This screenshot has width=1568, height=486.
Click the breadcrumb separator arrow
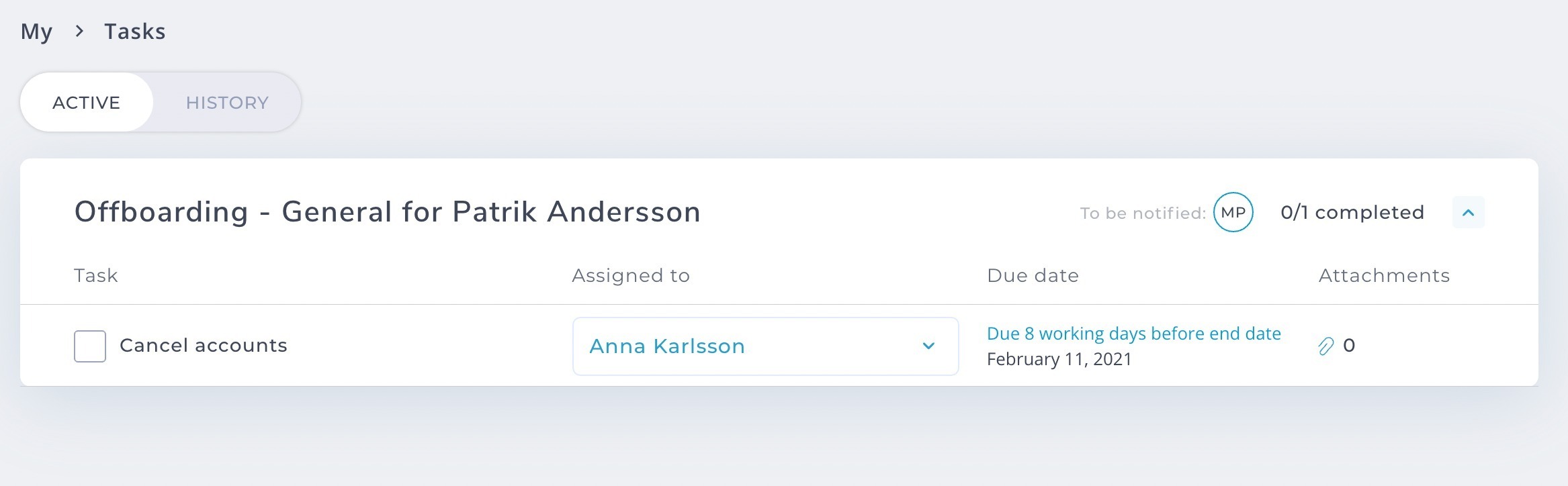tap(79, 31)
